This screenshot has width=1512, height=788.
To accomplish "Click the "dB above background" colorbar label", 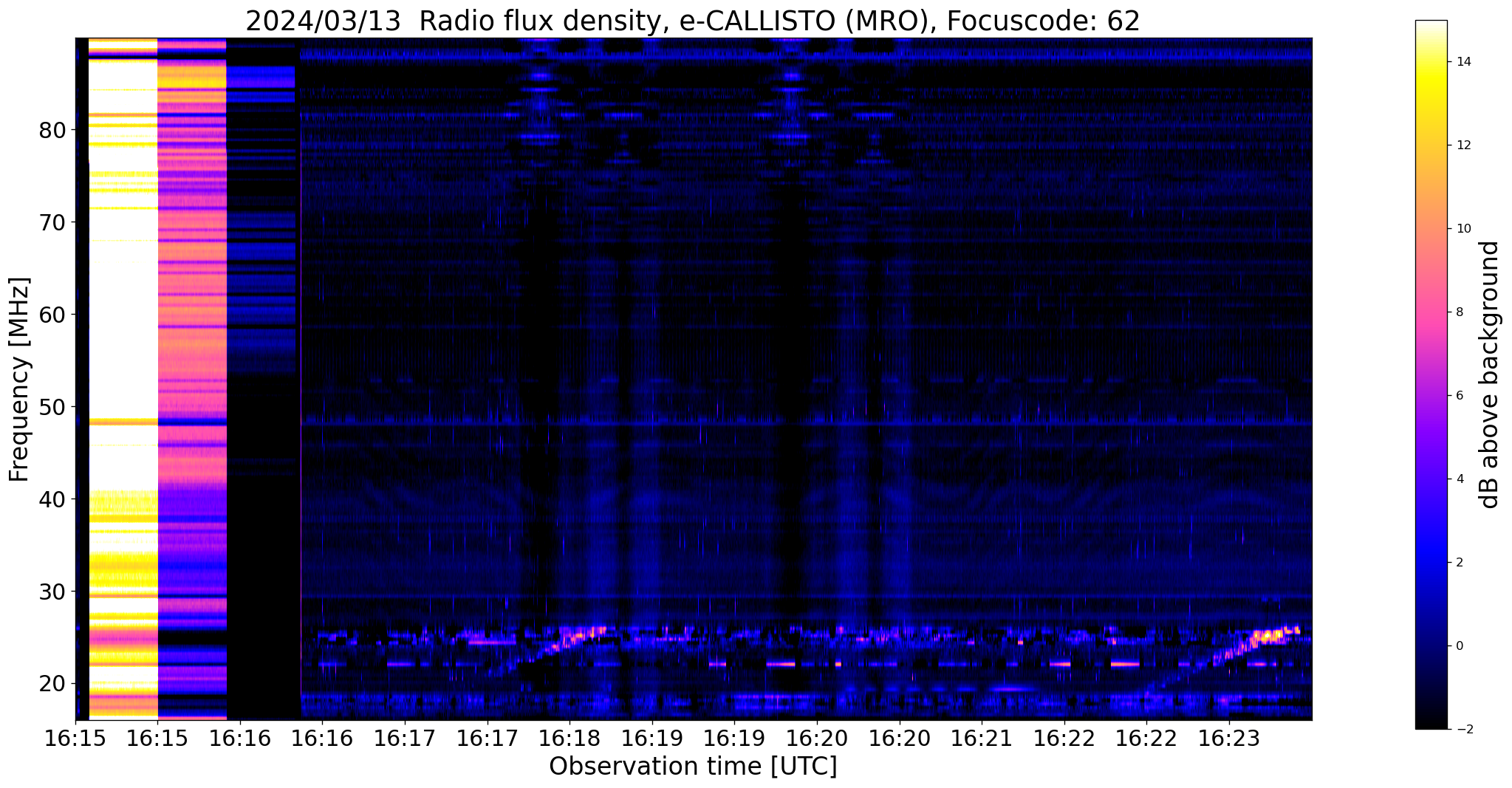I will click(x=1489, y=374).
